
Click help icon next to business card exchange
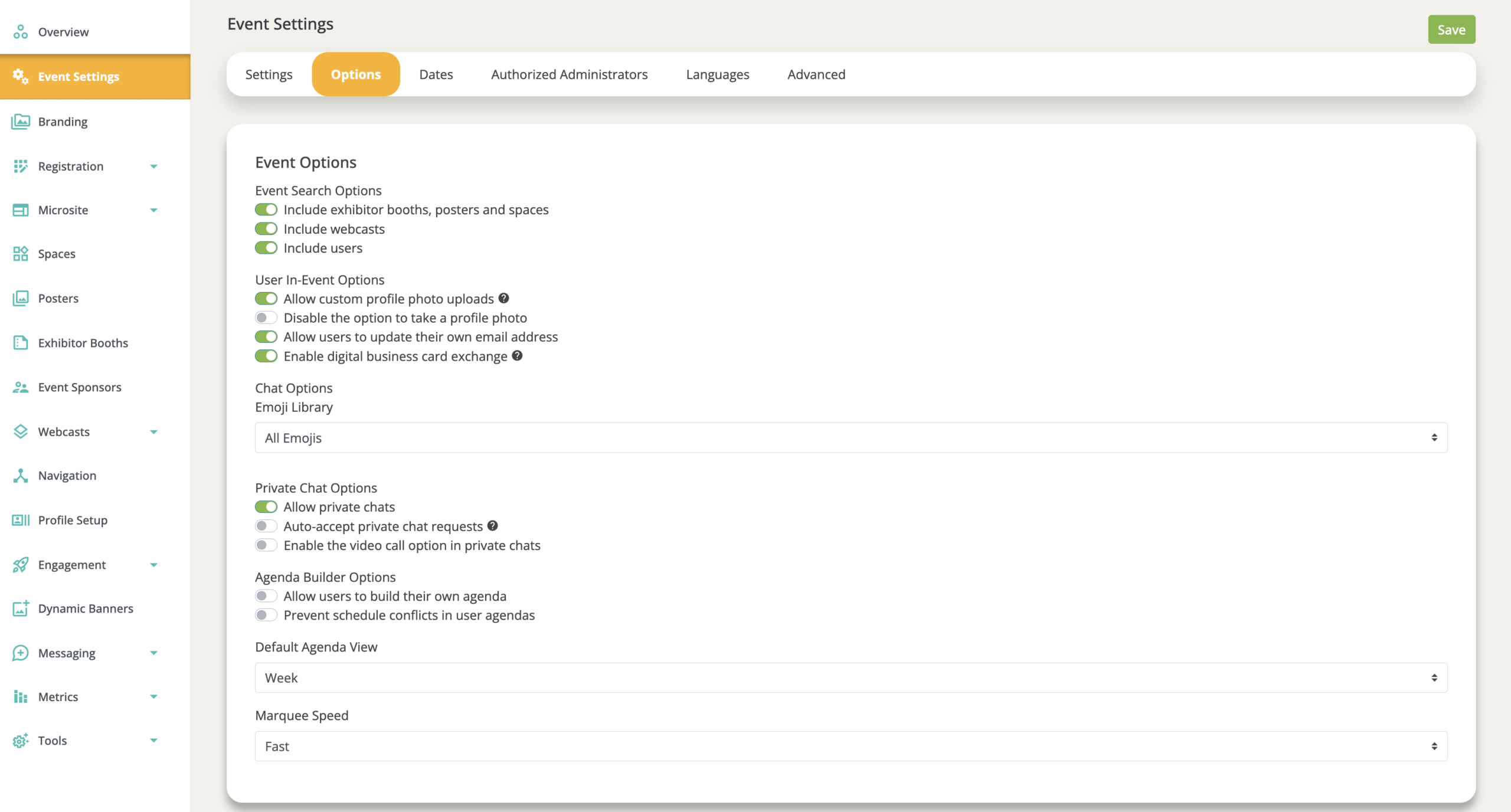point(517,356)
